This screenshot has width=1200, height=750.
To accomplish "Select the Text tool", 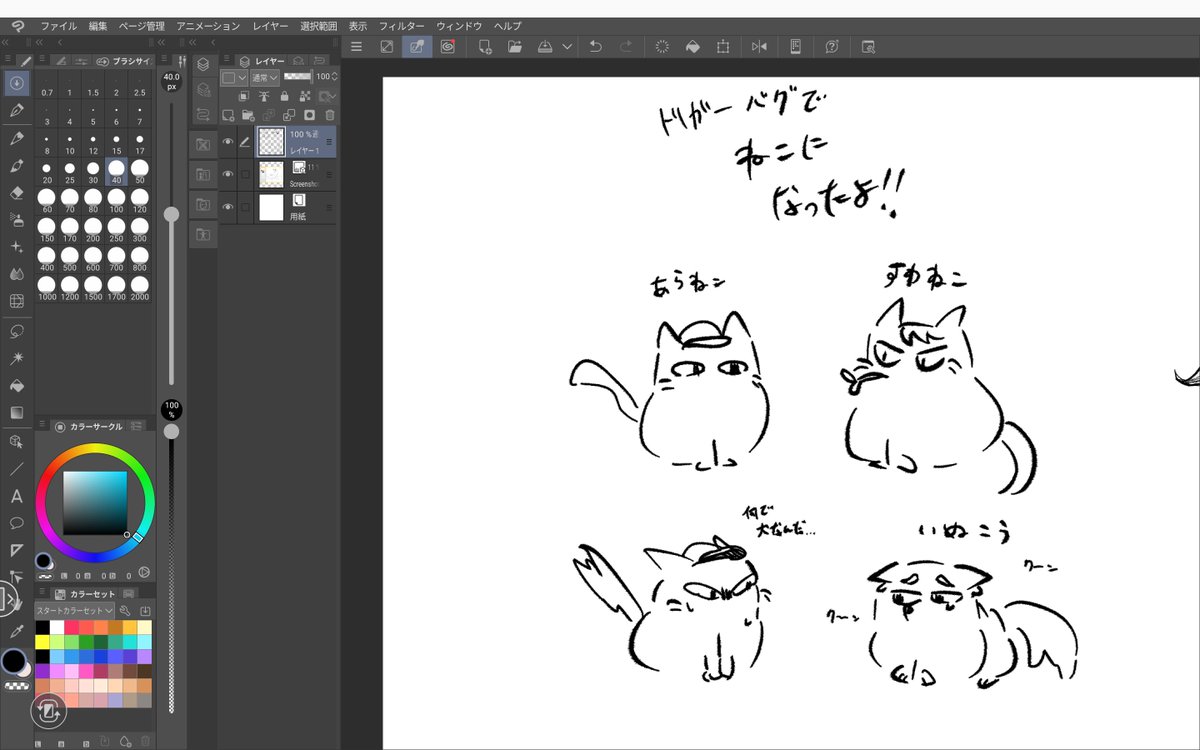I will pos(17,496).
